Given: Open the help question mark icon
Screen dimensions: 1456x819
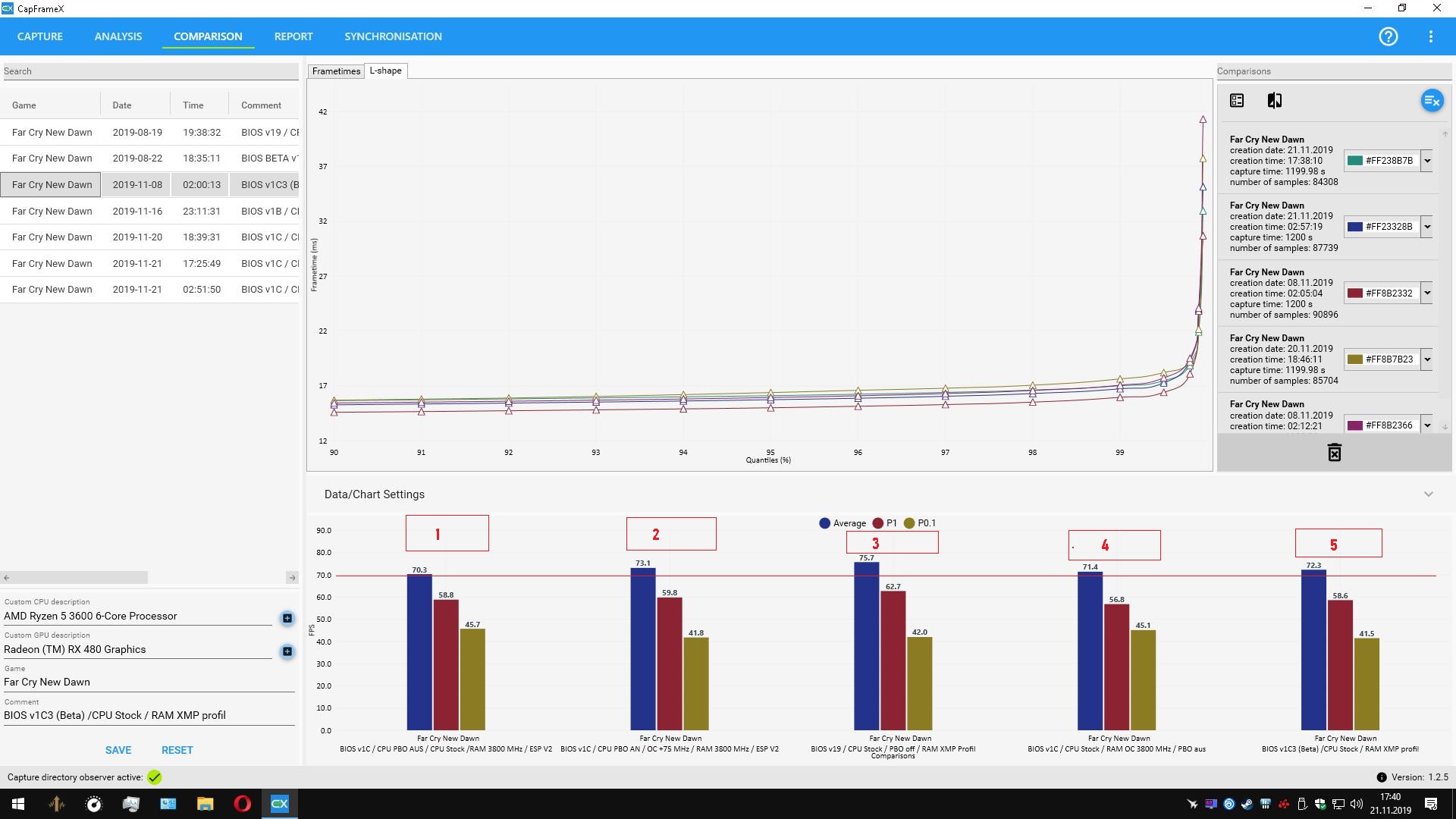Looking at the screenshot, I should 1388,36.
